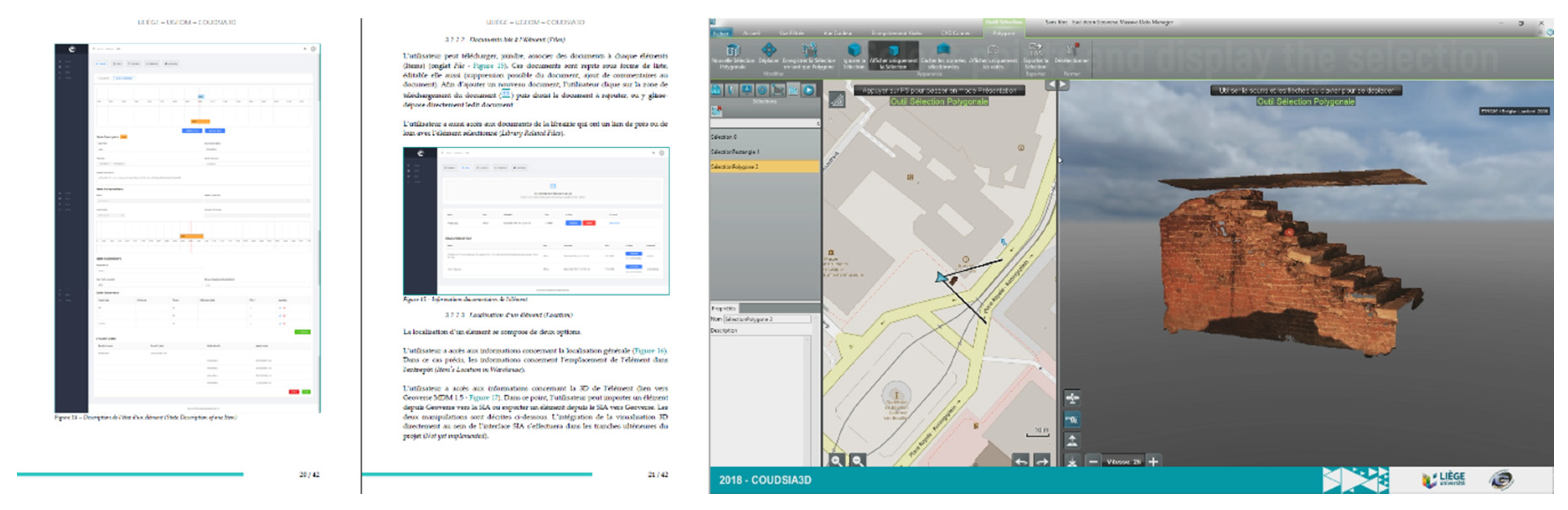
Task: Toggle the highlighted swimming navigation mode button
Action: pyautogui.click(x=1073, y=419)
